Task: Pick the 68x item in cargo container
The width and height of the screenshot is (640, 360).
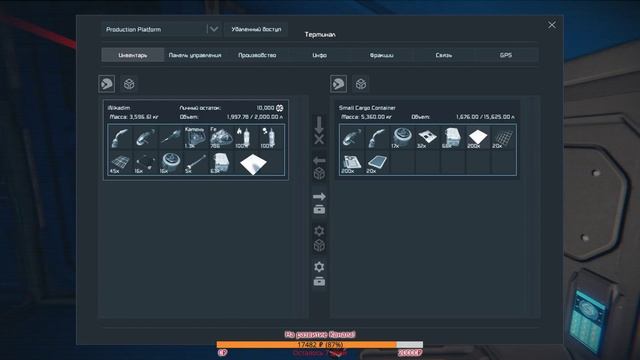Action: pos(453,138)
